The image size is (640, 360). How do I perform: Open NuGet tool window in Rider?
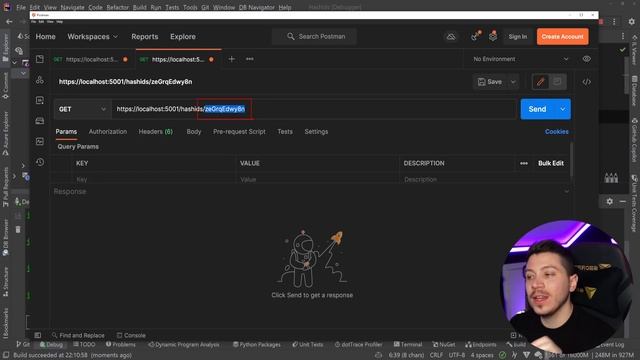(x=444, y=344)
